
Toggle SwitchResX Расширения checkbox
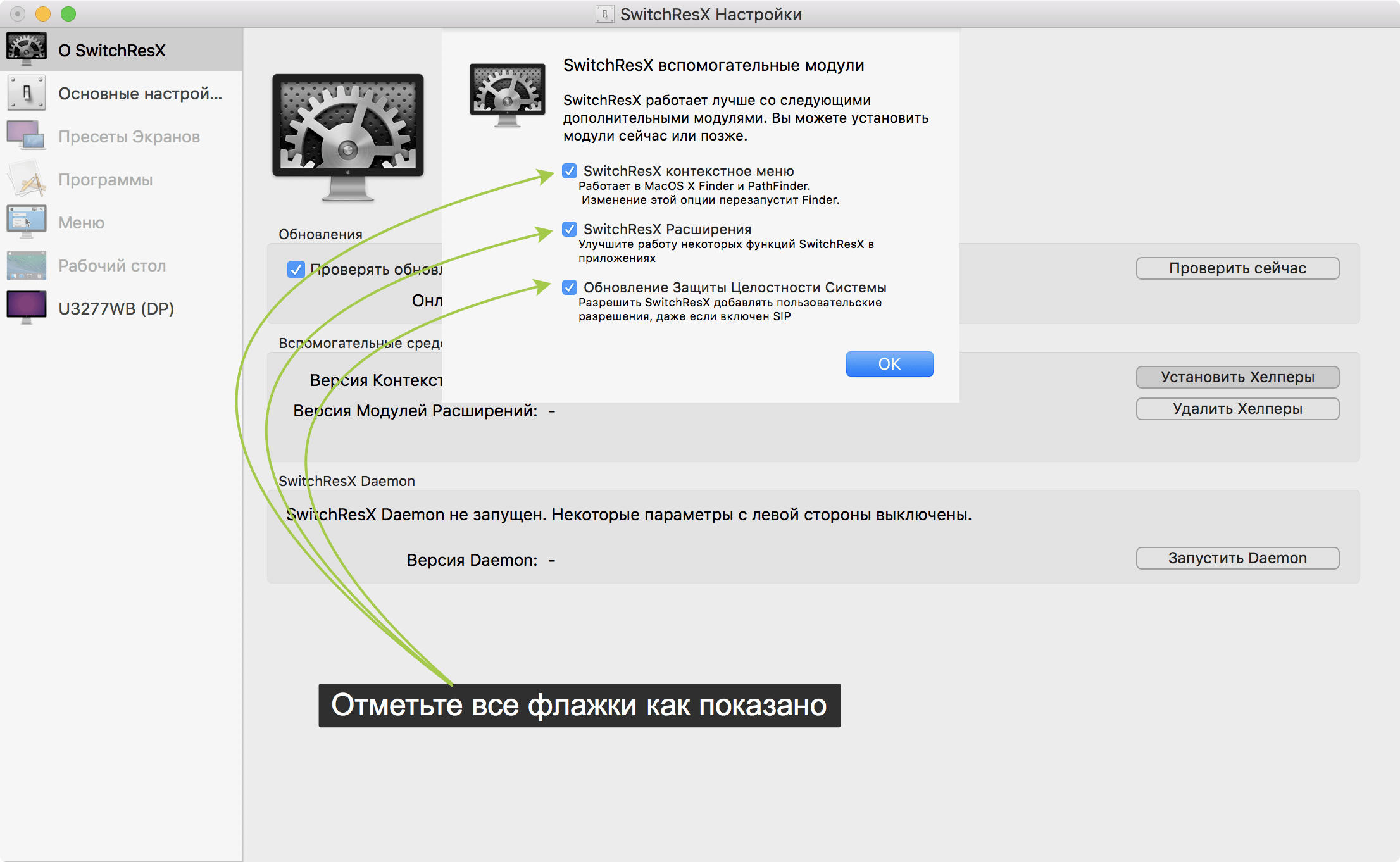click(x=570, y=229)
